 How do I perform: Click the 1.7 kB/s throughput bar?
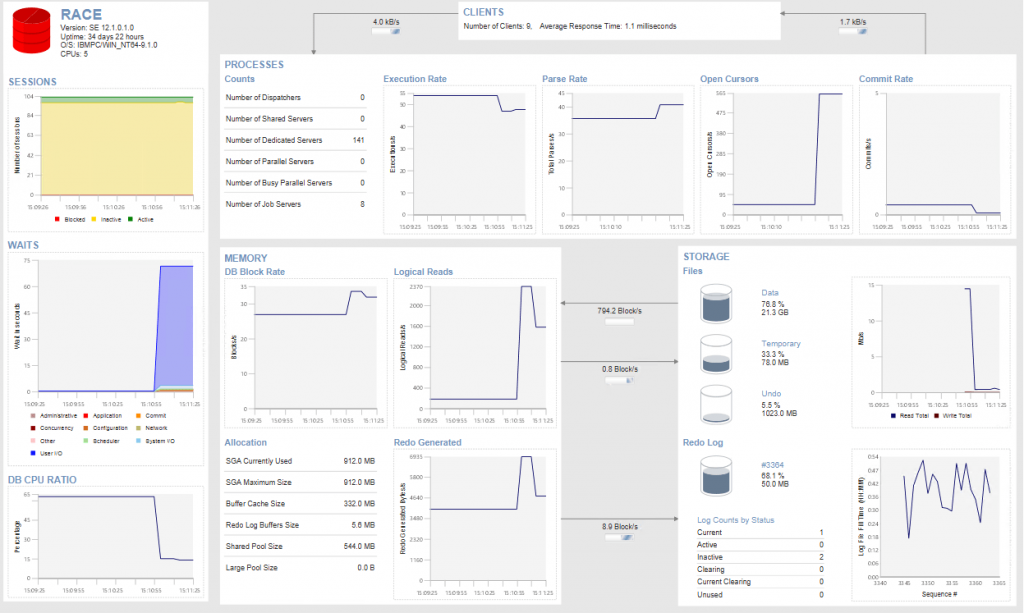(x=853, y=31)
